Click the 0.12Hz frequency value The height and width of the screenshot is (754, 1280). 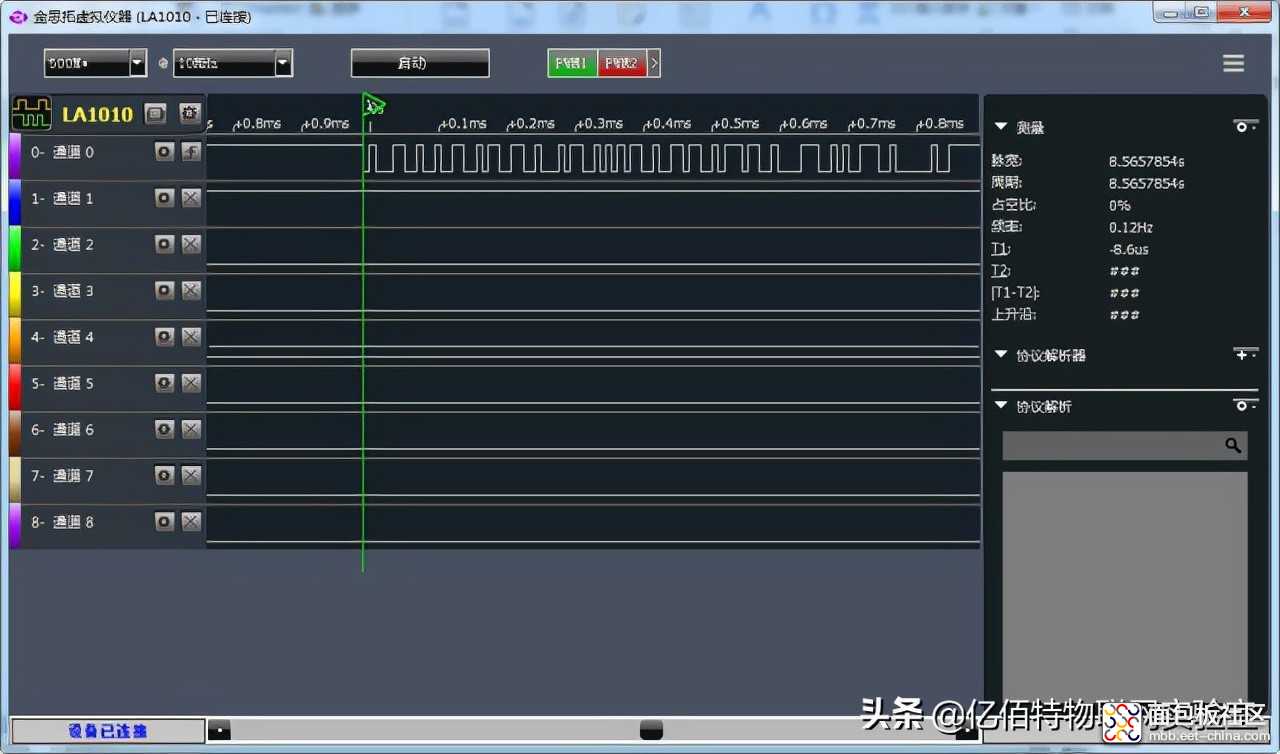[x=1132, y=227]
